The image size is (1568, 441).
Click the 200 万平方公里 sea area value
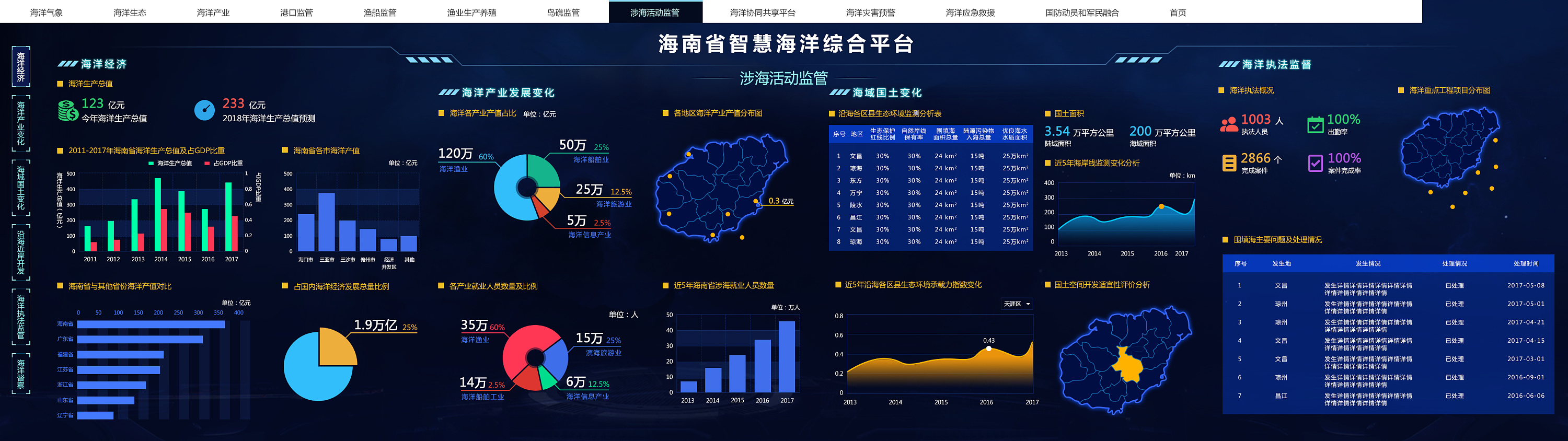point(1162,131)
